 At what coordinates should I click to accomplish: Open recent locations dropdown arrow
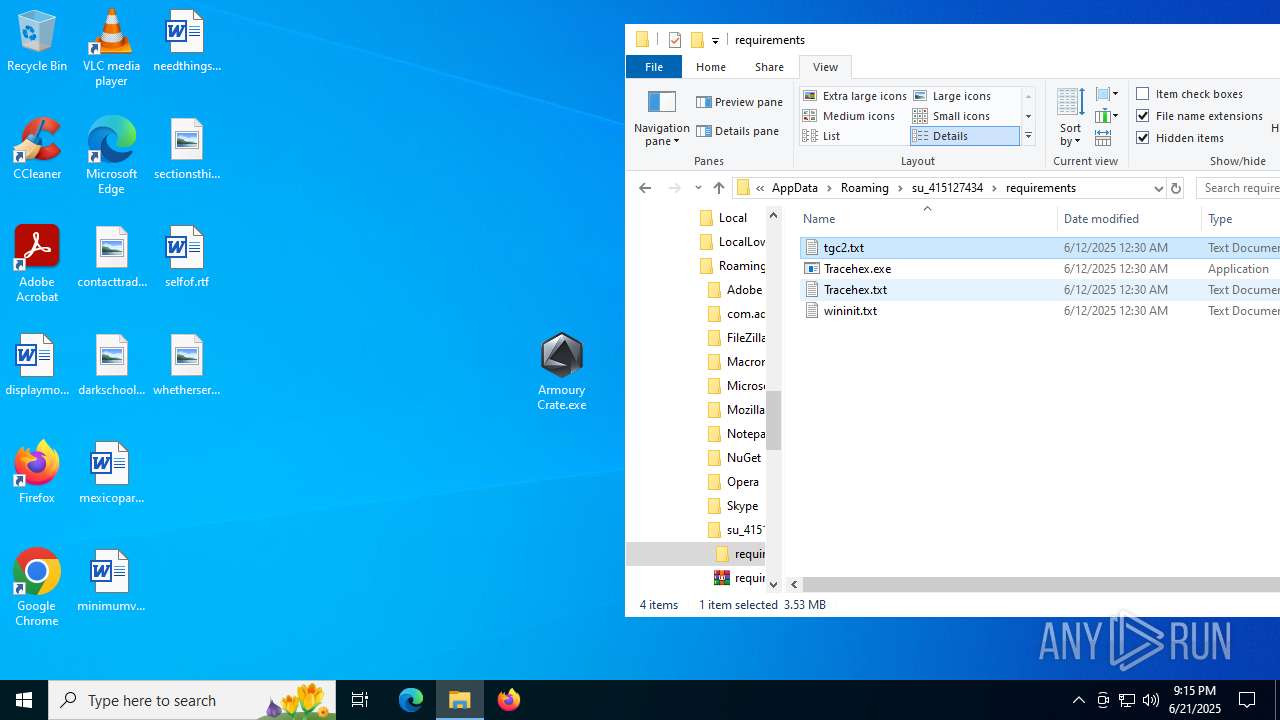point(698,188)
